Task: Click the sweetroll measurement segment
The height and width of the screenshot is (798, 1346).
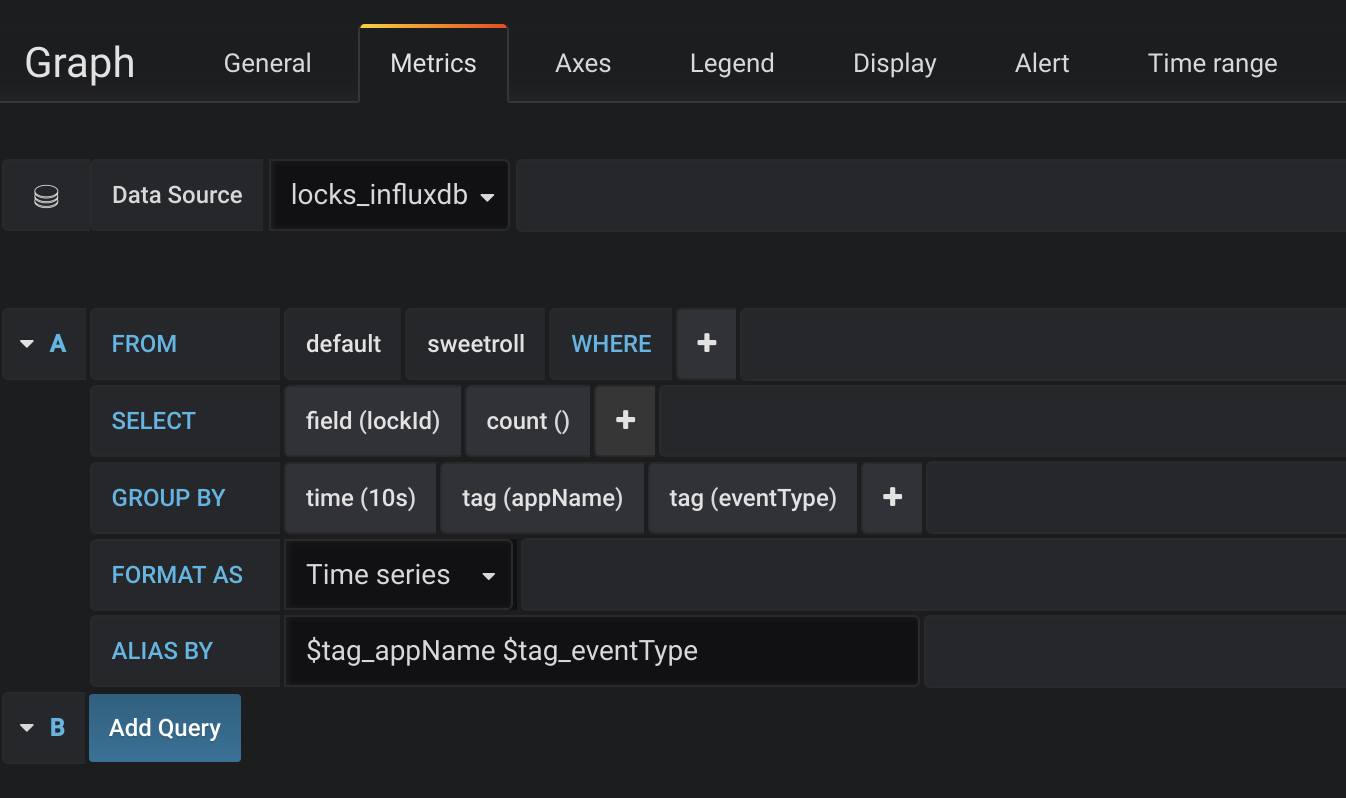Action: pyautogui.click(x=476, y=344)
